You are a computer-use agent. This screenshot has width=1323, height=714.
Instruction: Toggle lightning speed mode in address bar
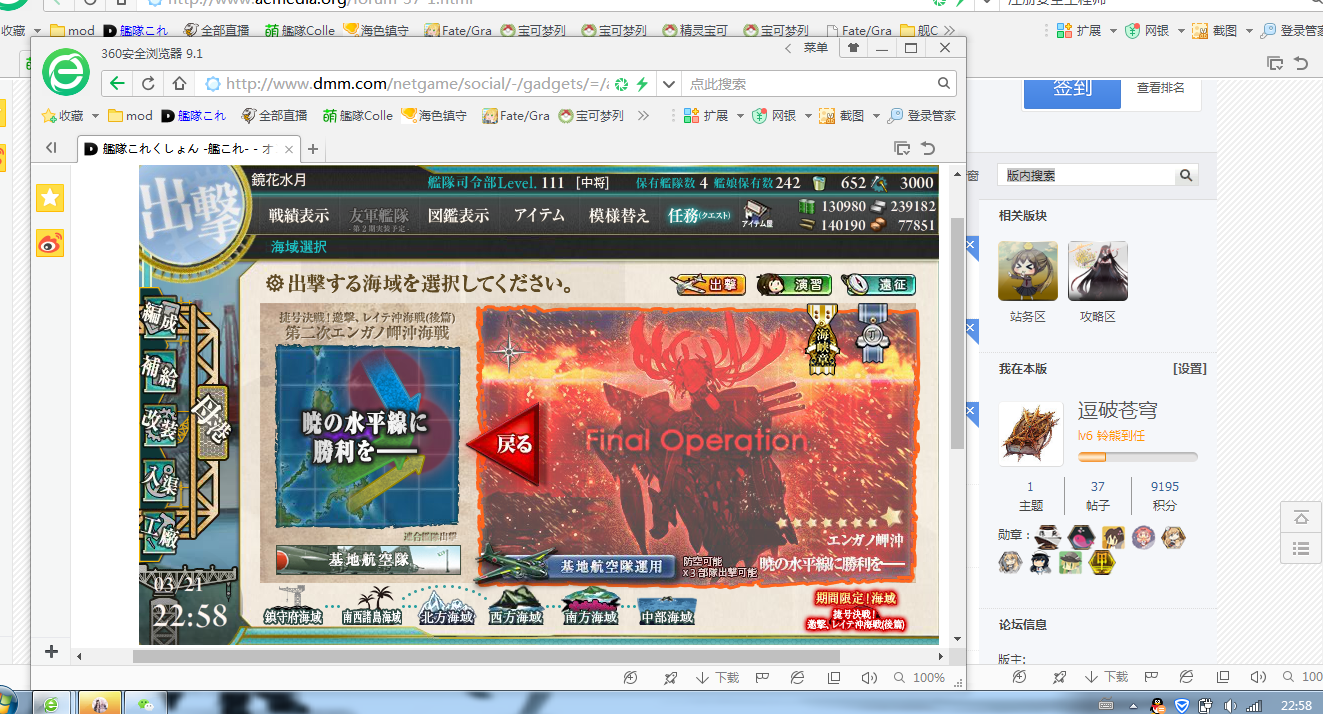pyautogui.click(x=642, y=84)
